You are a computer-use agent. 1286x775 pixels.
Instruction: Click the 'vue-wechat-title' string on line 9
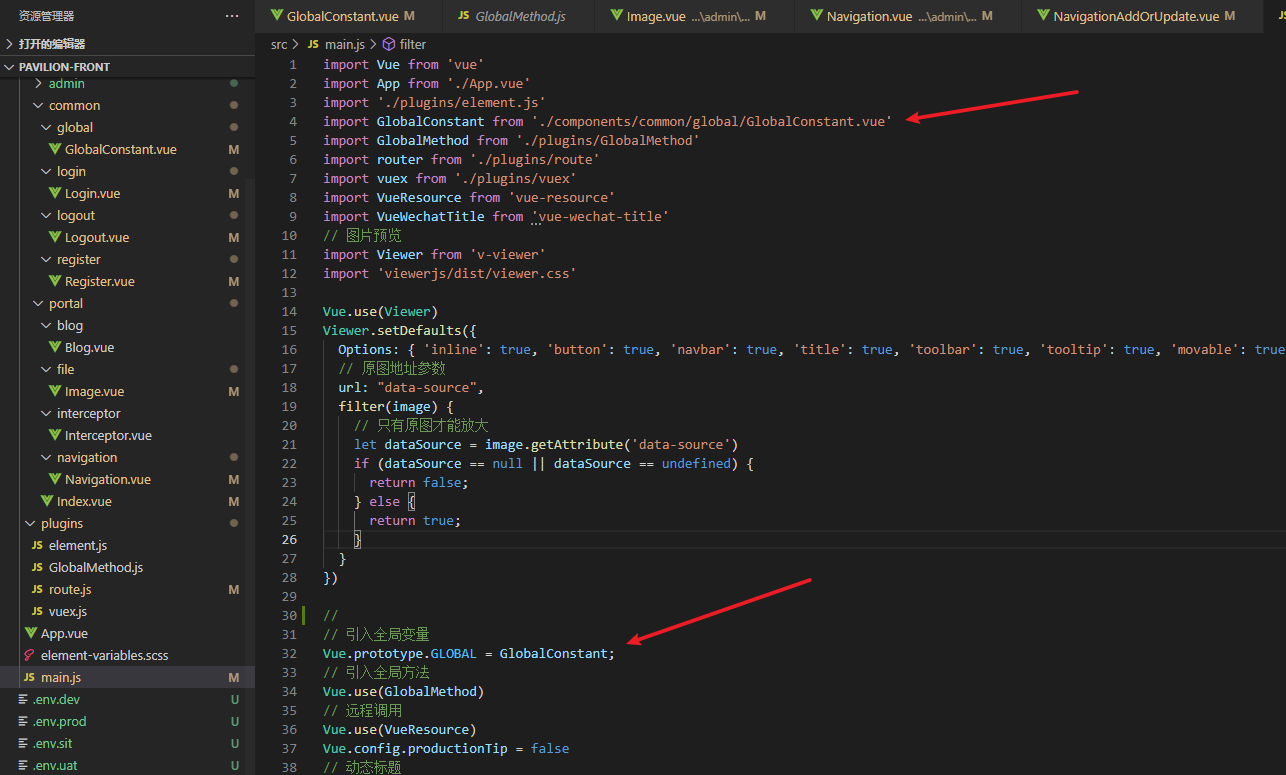[x=600, y=216]
